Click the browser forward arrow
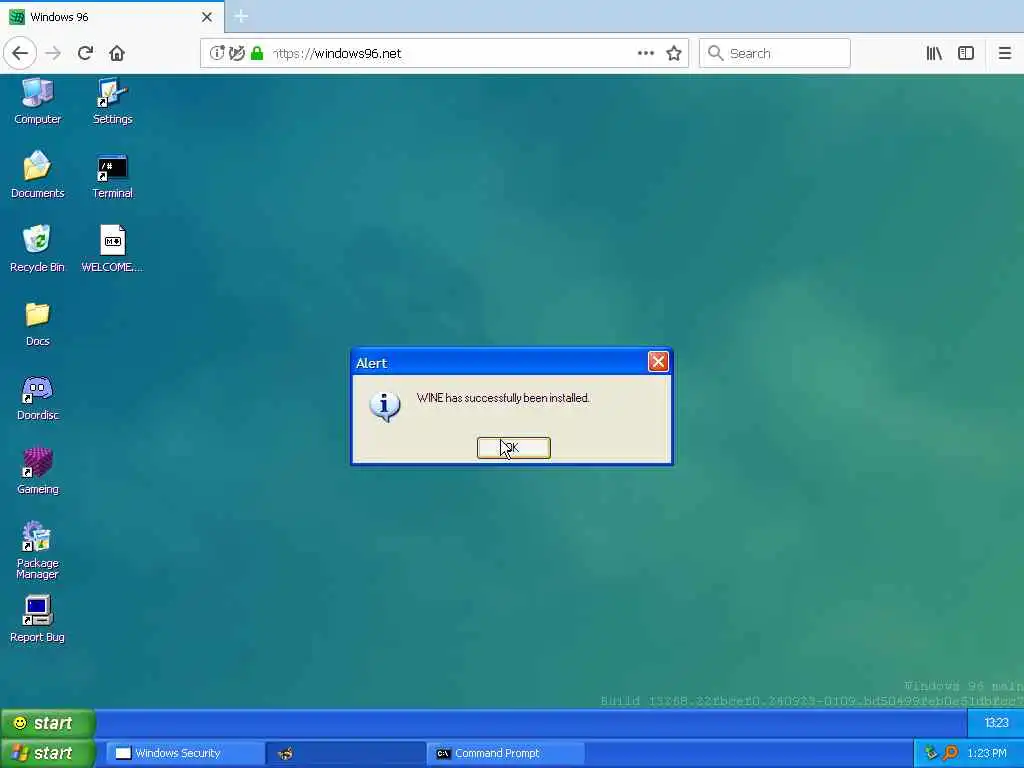The image size is (1024, 768). pos(54,53)
